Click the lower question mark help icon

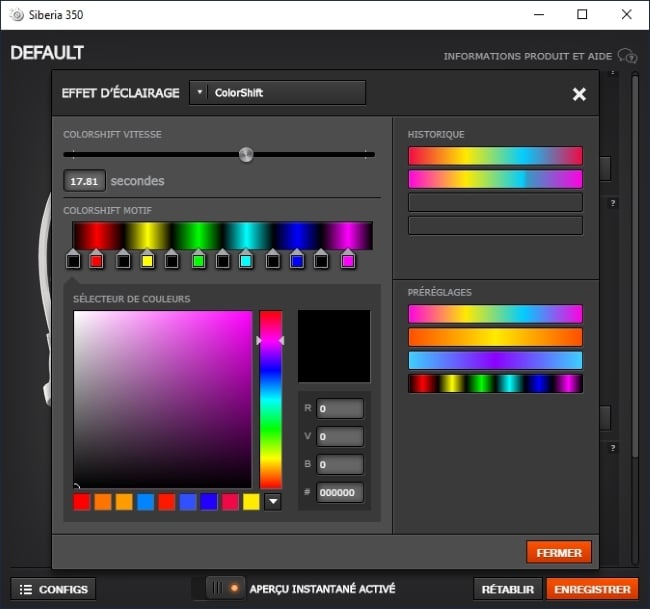613,448
